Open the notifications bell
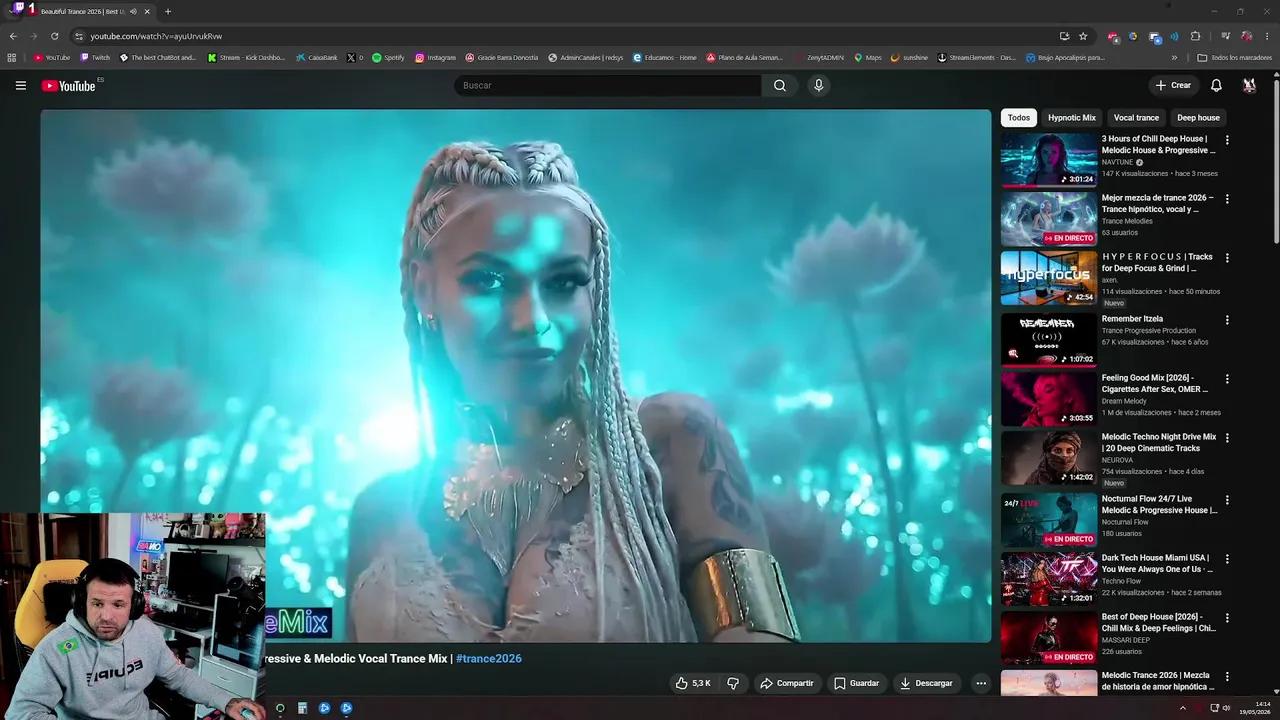The image size is (1280, 720). click(1216, 85)
